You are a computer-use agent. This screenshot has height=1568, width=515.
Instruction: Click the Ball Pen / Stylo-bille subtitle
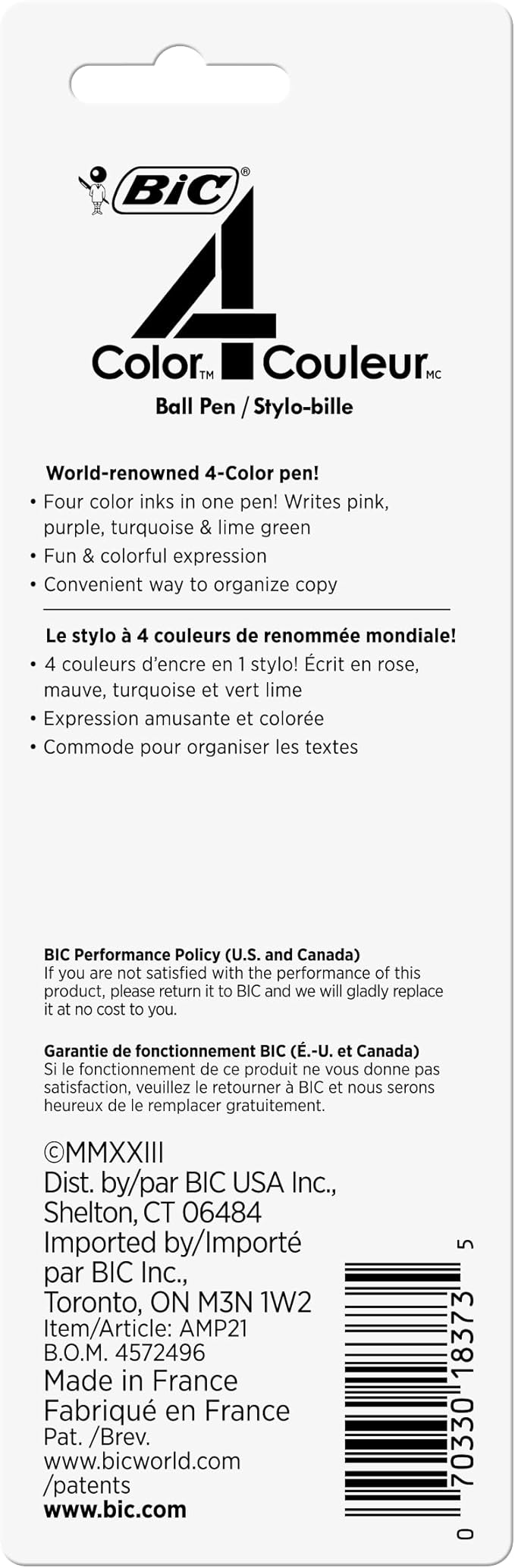tap(254, 407)
